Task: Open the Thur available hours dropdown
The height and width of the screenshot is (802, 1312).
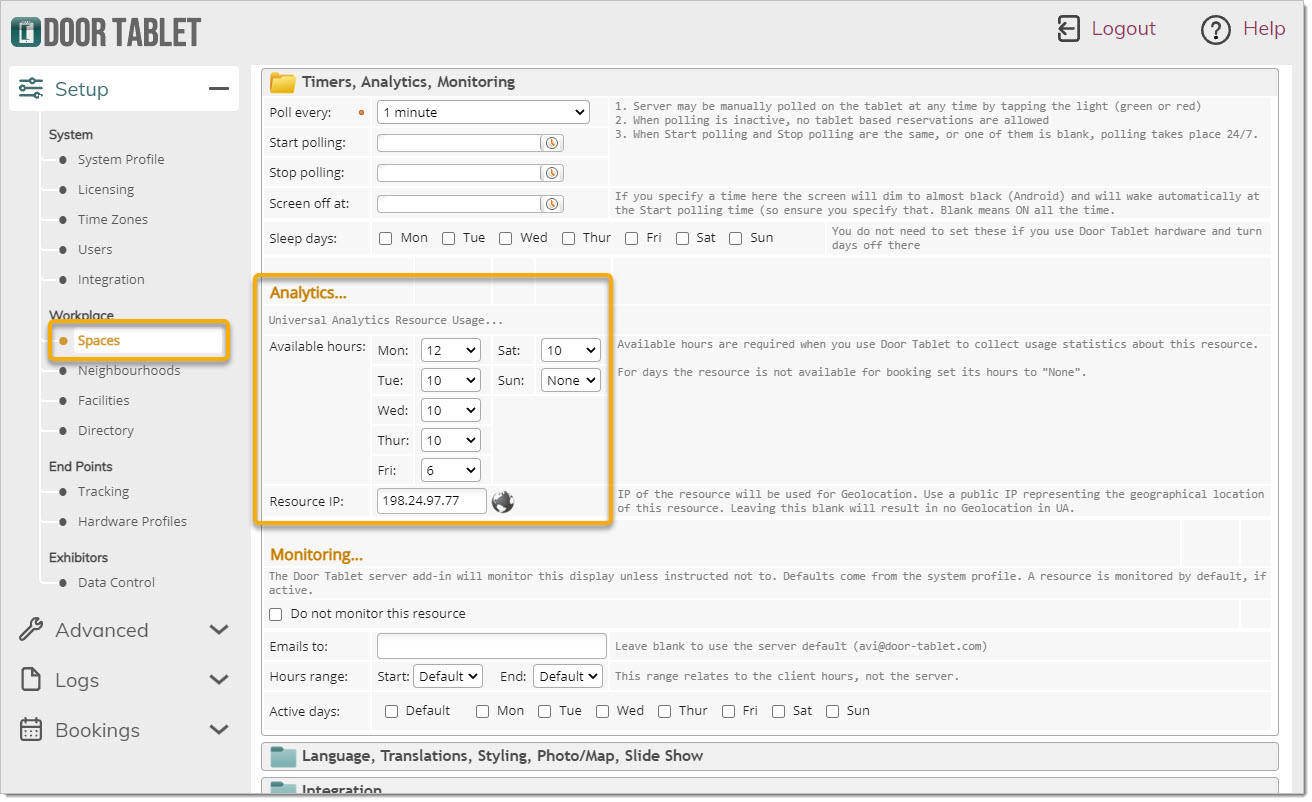Action: tap(451, 441)
